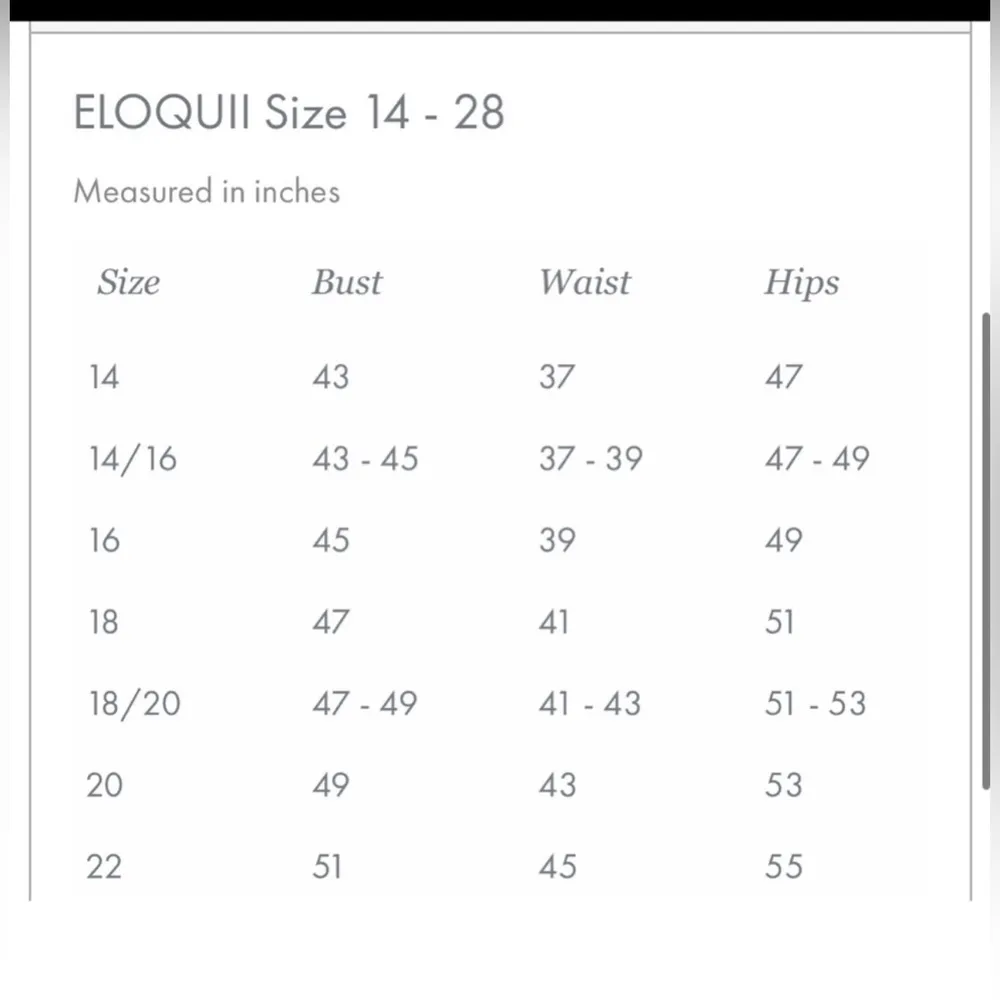Viewport: 1000px width, 1000px height.
Task: Click the 18/20 size row label
Action: (x=134, y=703)
